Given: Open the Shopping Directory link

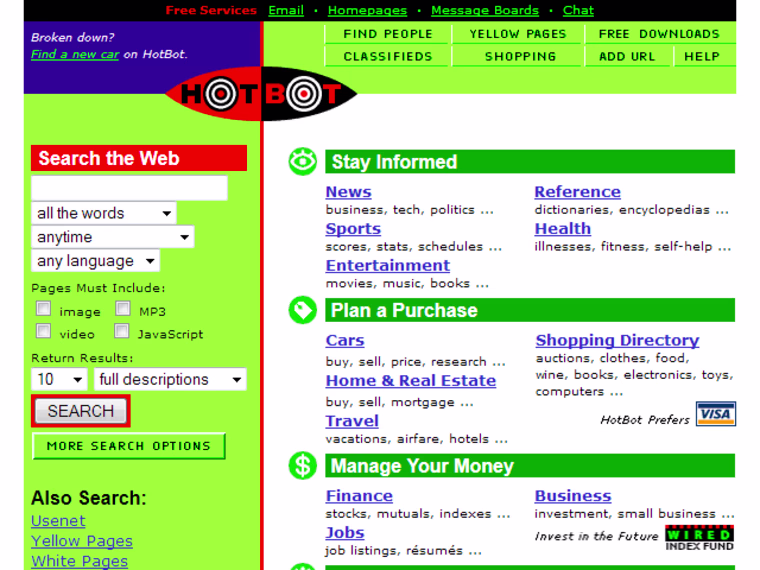Looking at the screenshot, I should coord(618,340).
